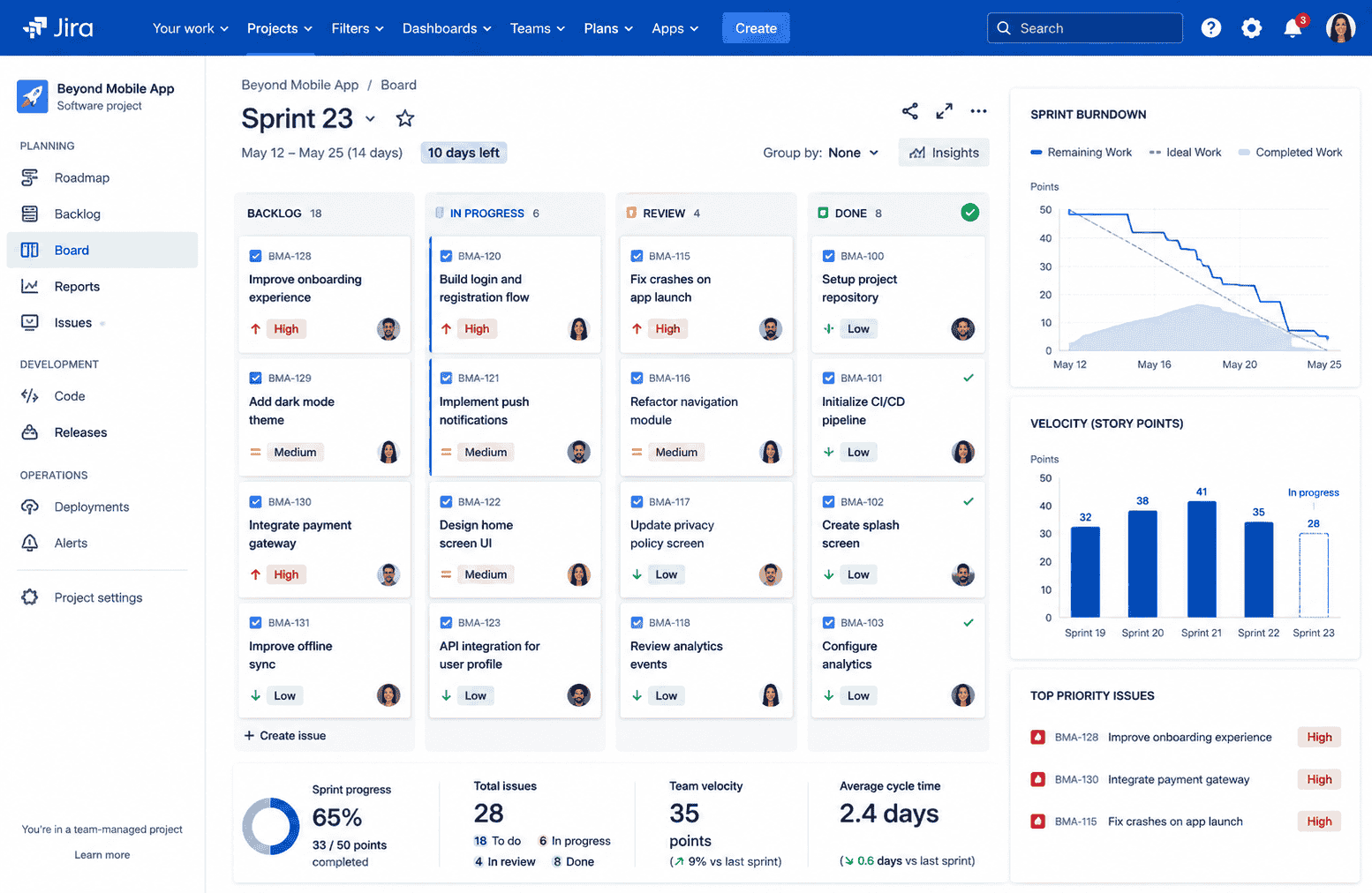Open Reports in the sidebar

click(102, 286)
